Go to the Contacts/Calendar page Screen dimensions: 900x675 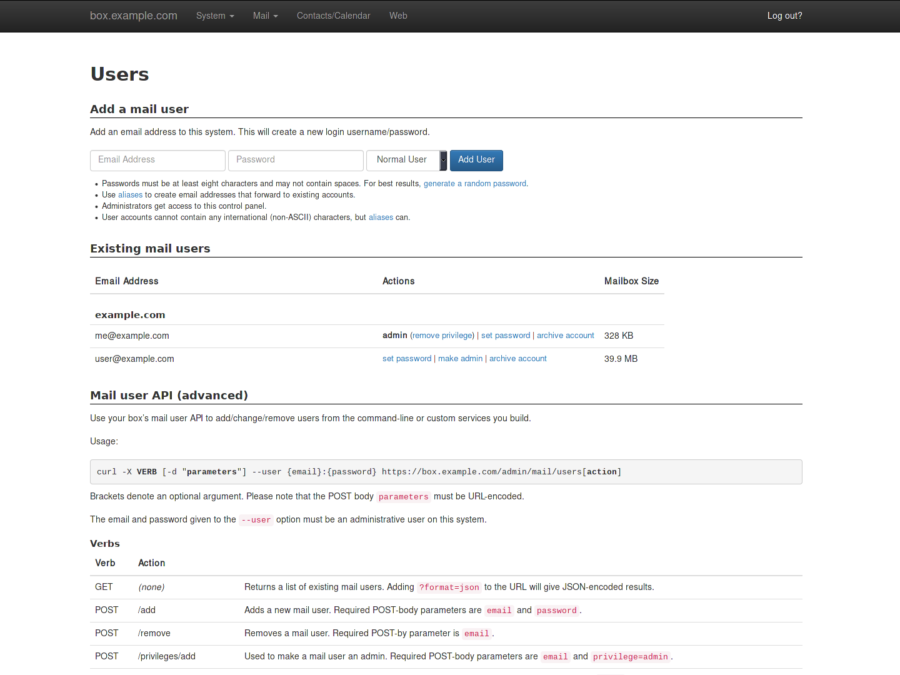pos(333,16)
